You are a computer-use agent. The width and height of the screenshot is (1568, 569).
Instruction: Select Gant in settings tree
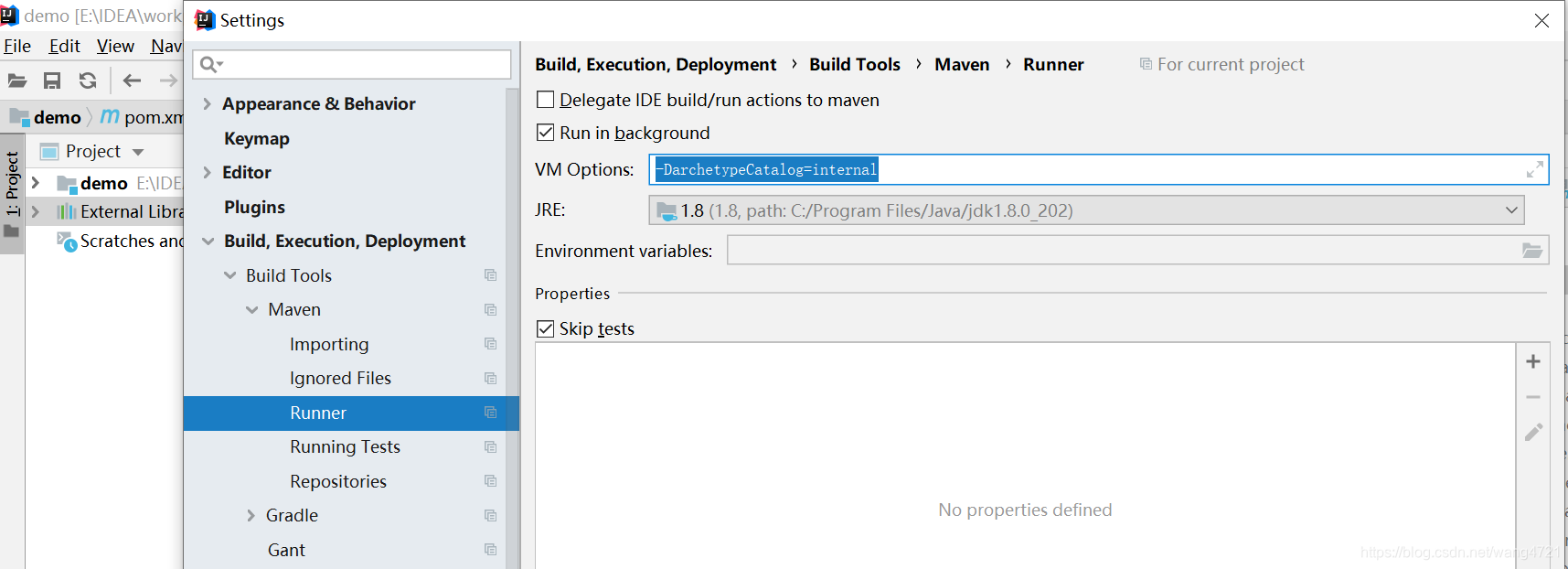pos(286,550)
